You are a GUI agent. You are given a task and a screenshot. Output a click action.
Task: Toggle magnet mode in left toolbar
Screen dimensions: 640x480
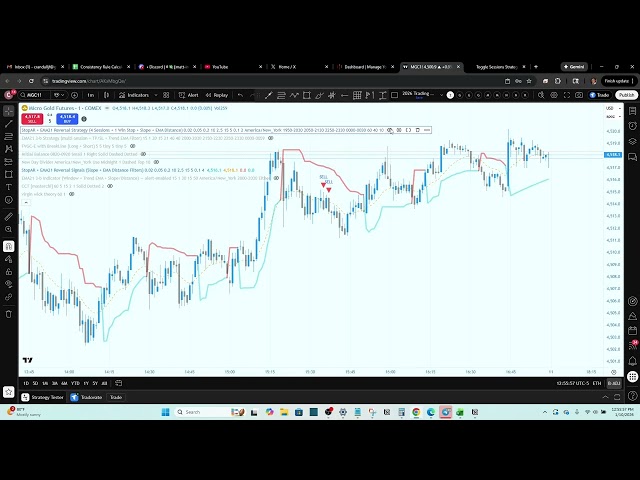point(9,246)
